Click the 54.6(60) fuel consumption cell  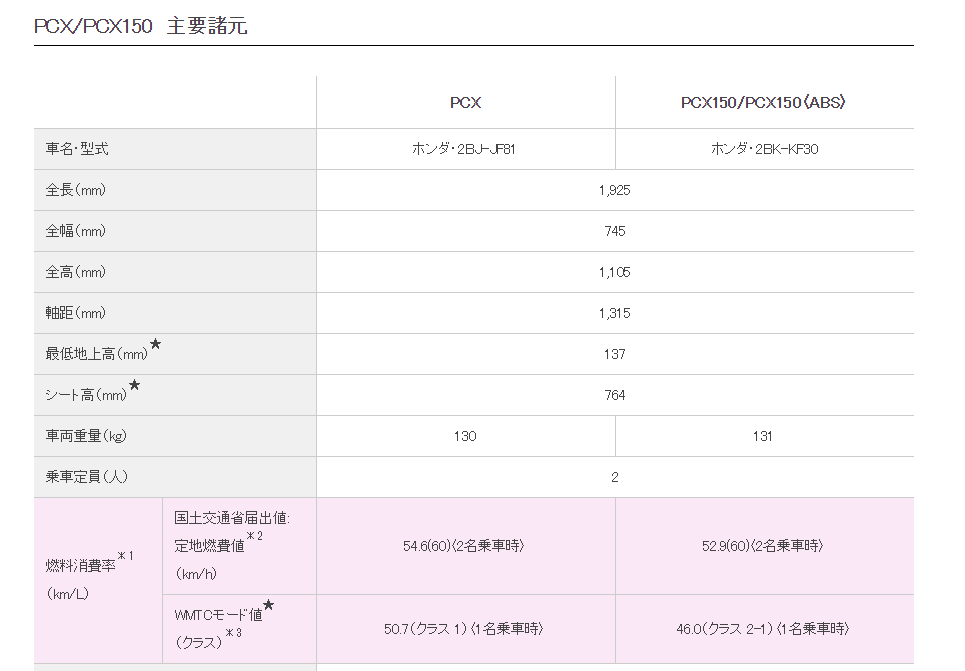coord(463,546)
